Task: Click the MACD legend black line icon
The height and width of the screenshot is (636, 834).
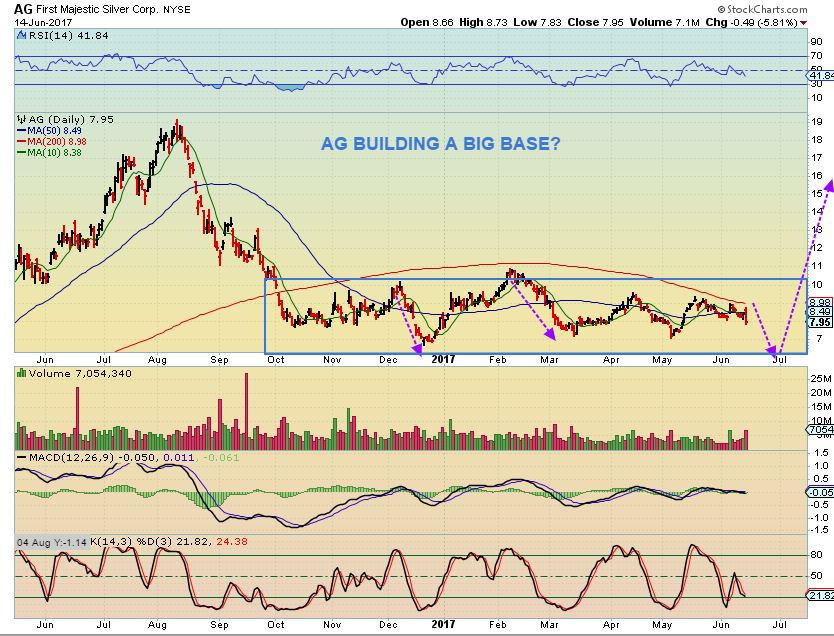Action: coord(22,457)
